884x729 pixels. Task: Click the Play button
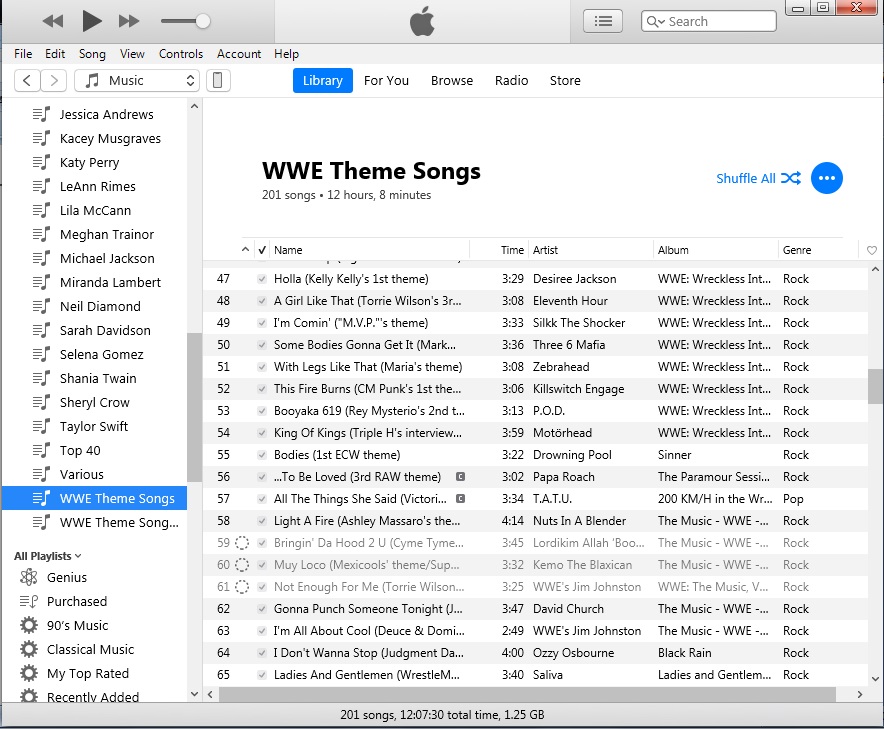click(x=92, y=21)
